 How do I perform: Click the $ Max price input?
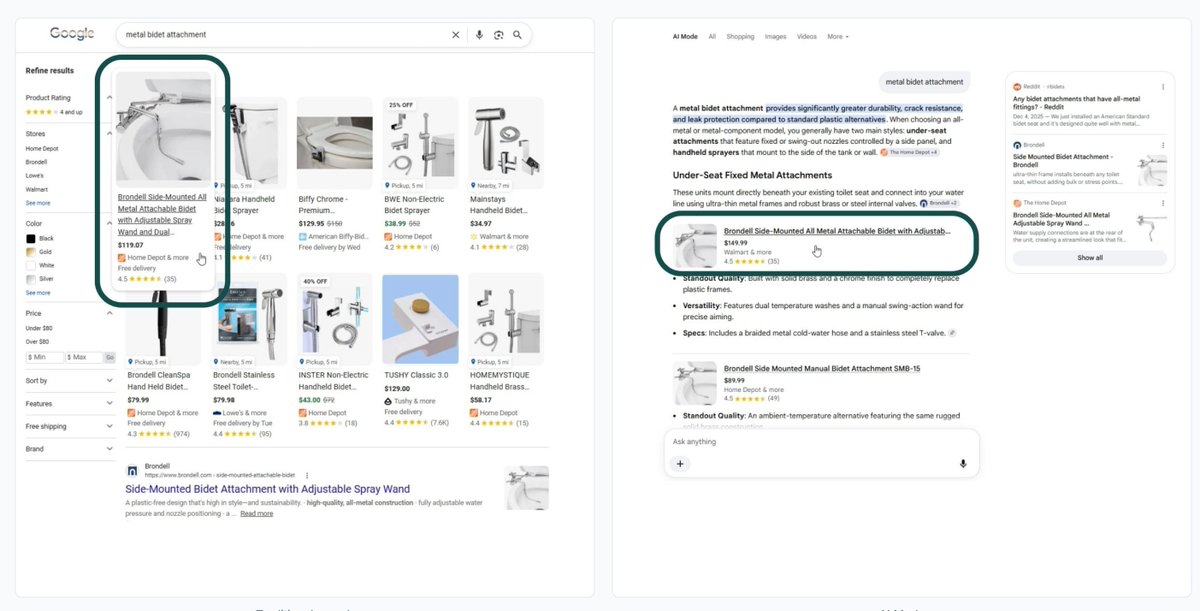click(84, 357)
